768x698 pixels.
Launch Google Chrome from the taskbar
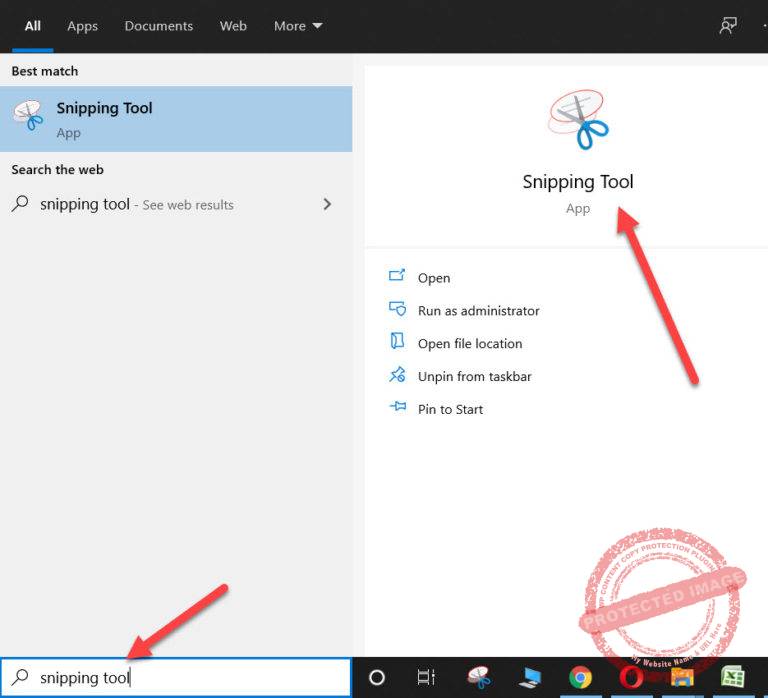[580, 678]
